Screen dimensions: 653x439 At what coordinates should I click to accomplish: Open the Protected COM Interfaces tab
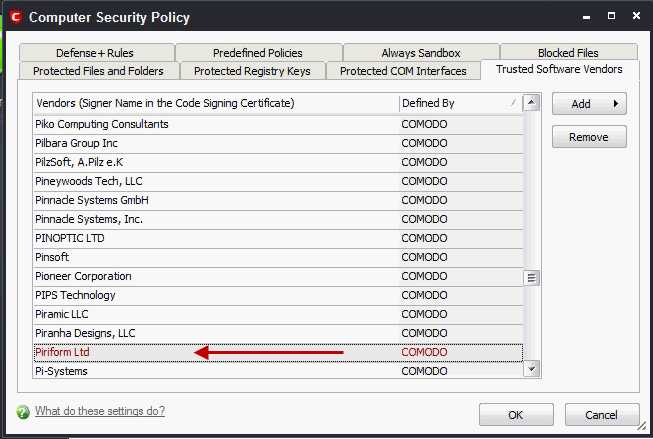point(403,71)
